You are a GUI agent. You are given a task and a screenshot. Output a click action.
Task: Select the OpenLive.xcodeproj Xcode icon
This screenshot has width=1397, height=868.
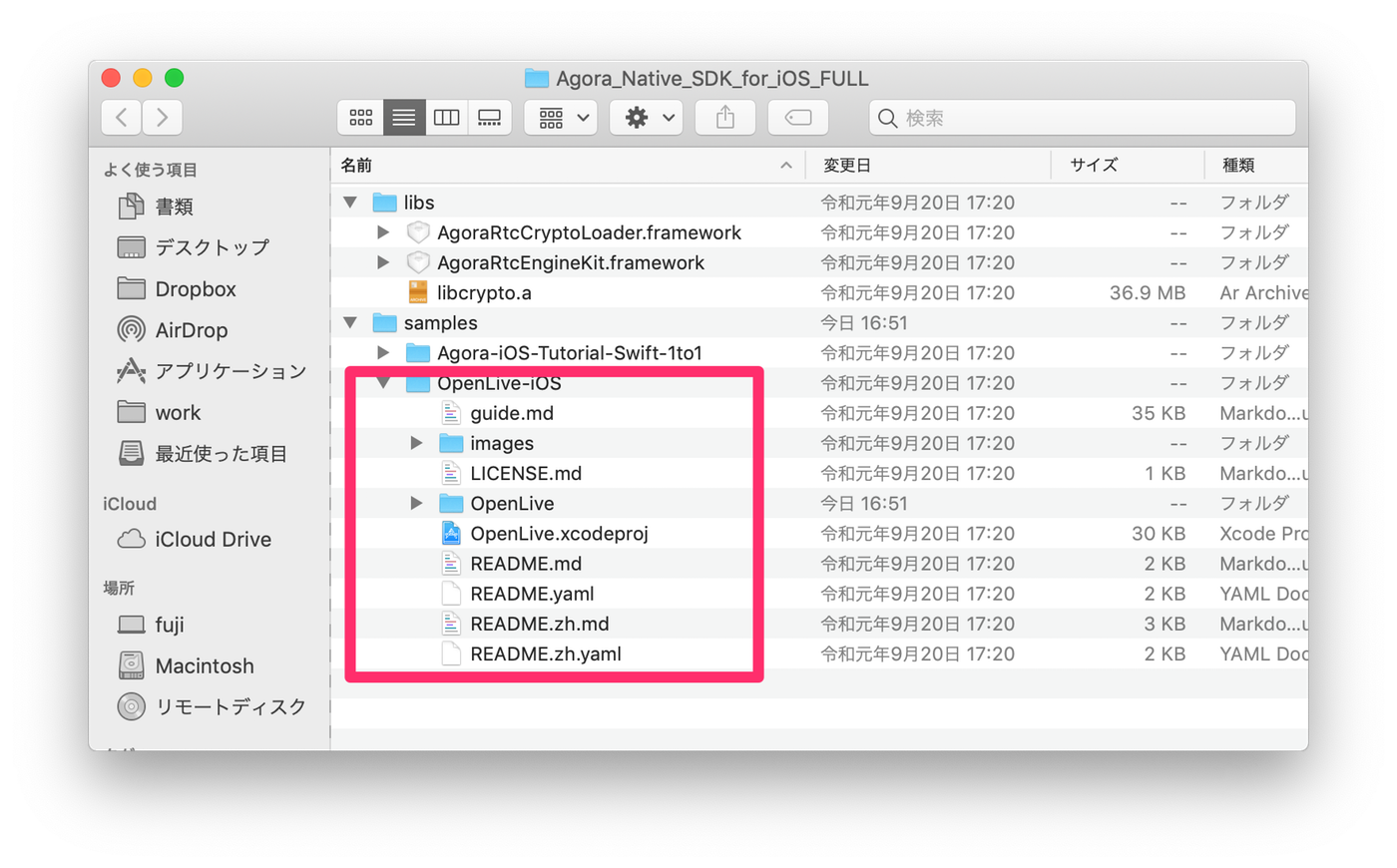(451, 534)
